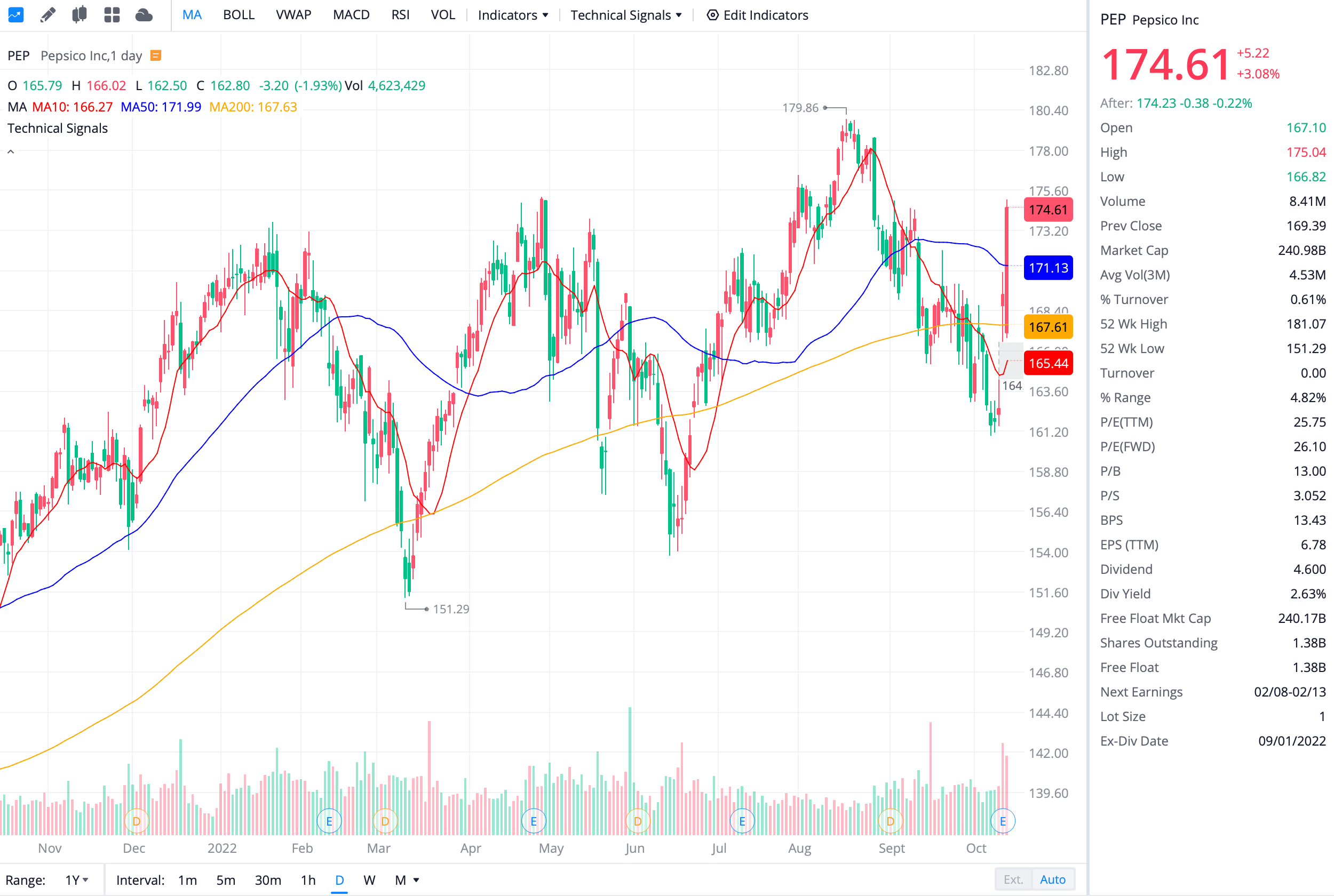Click the cloud icon in the toolbar
Viewport: 1334px width, 896px height.
[144, 15]
